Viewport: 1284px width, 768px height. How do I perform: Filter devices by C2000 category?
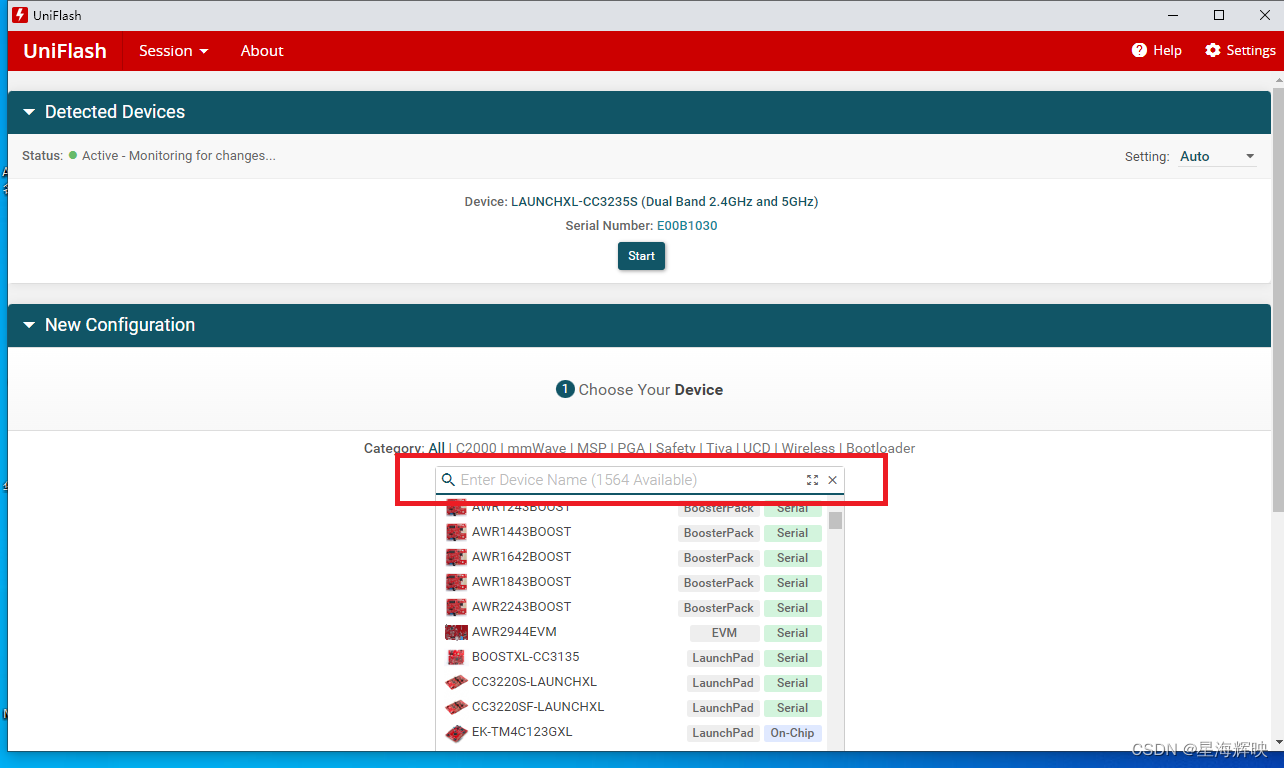tap(476, 449)
